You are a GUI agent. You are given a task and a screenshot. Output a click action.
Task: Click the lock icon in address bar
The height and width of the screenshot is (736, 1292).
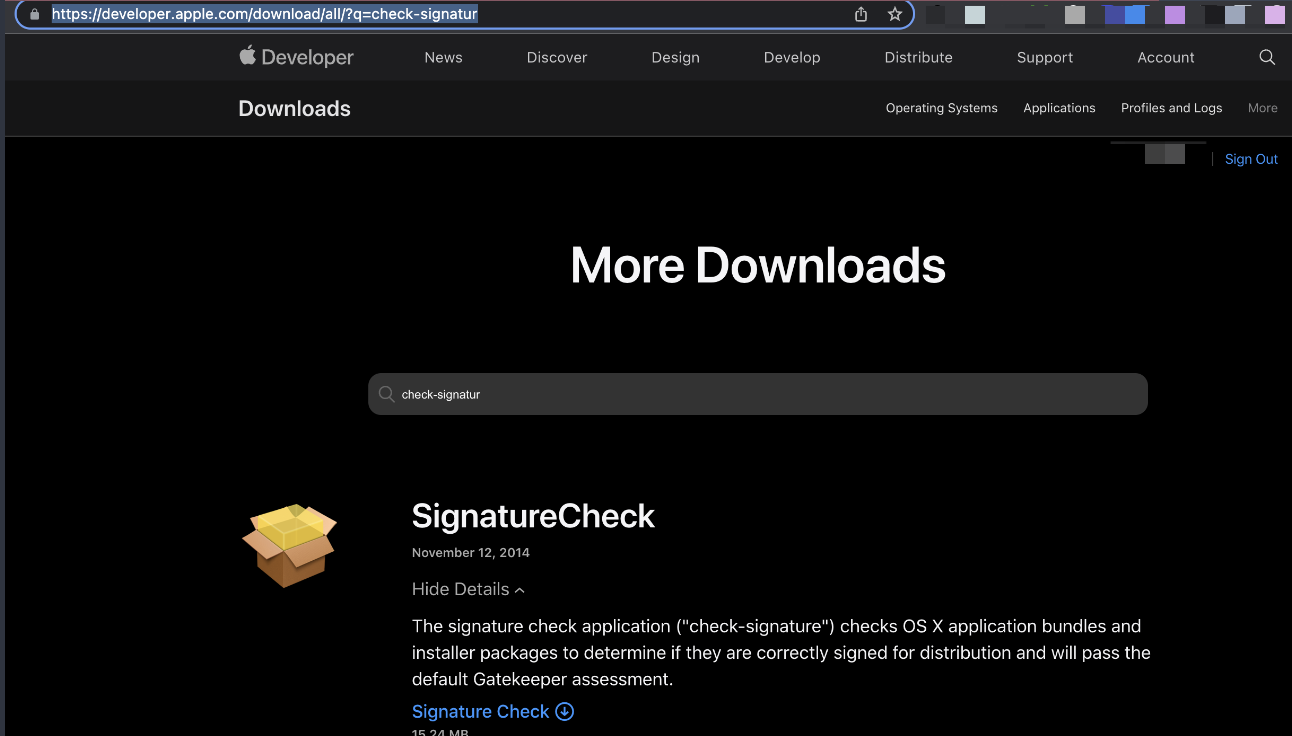pyautogui.click(x=35, y=14)
